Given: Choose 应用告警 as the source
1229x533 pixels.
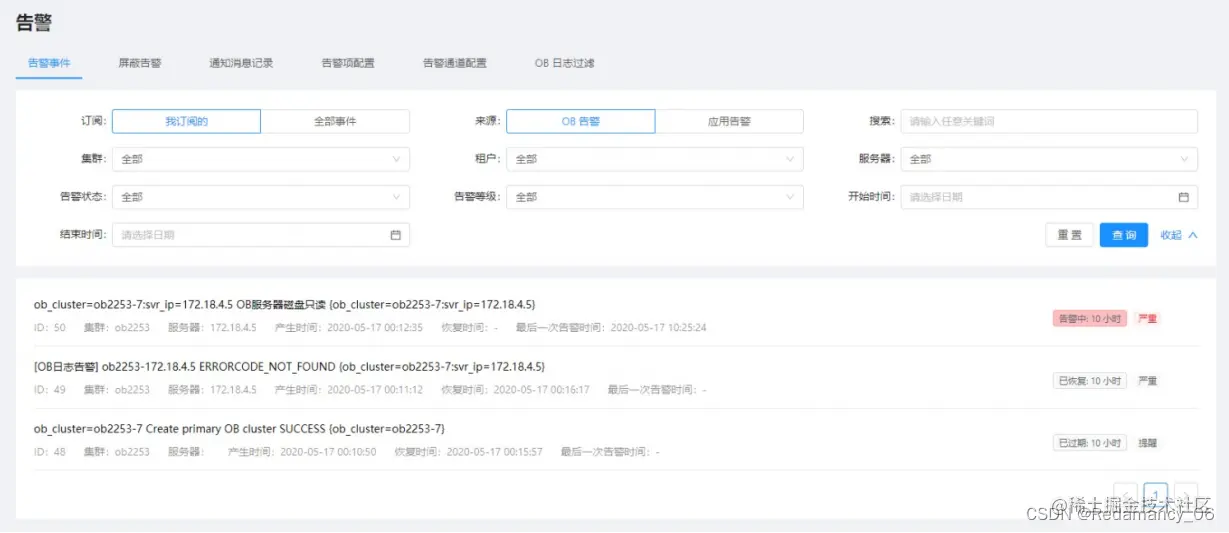Looking at the screenshot, I should pos(729,121).
